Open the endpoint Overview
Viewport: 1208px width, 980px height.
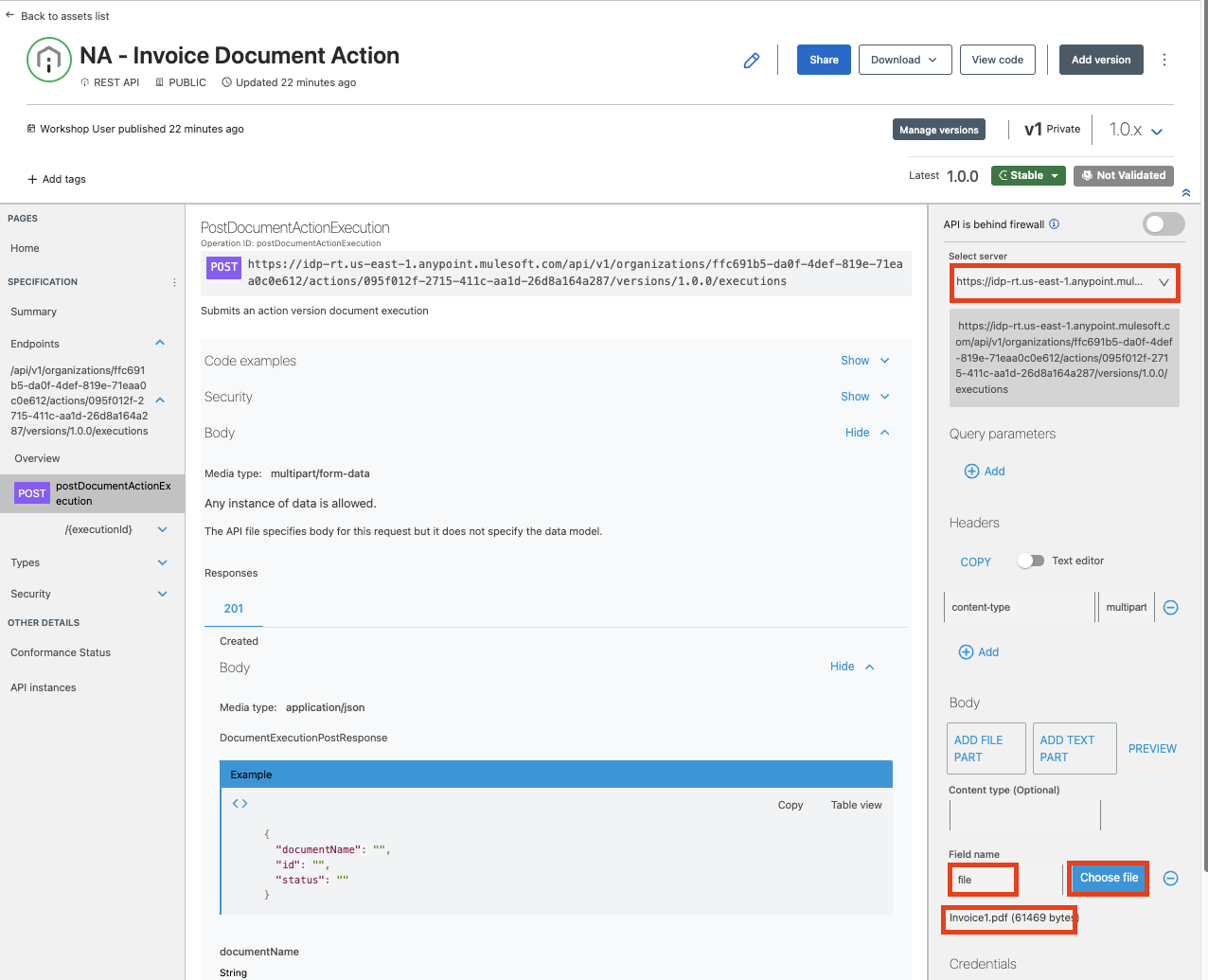tap(37, 458)
